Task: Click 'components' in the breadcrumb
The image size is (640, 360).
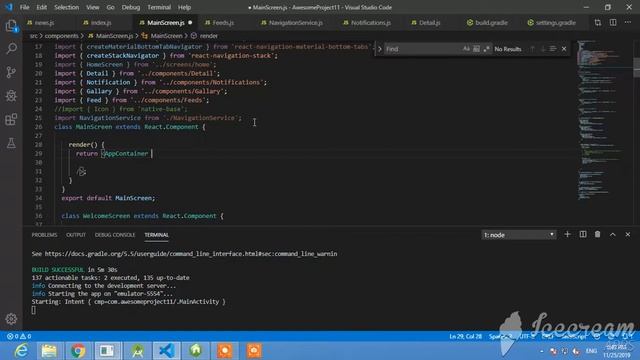Action: click(61, 36)
